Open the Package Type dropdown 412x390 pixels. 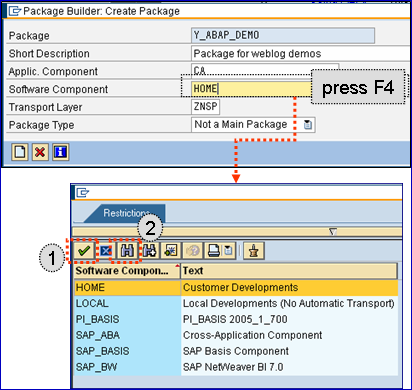[308, 125]
